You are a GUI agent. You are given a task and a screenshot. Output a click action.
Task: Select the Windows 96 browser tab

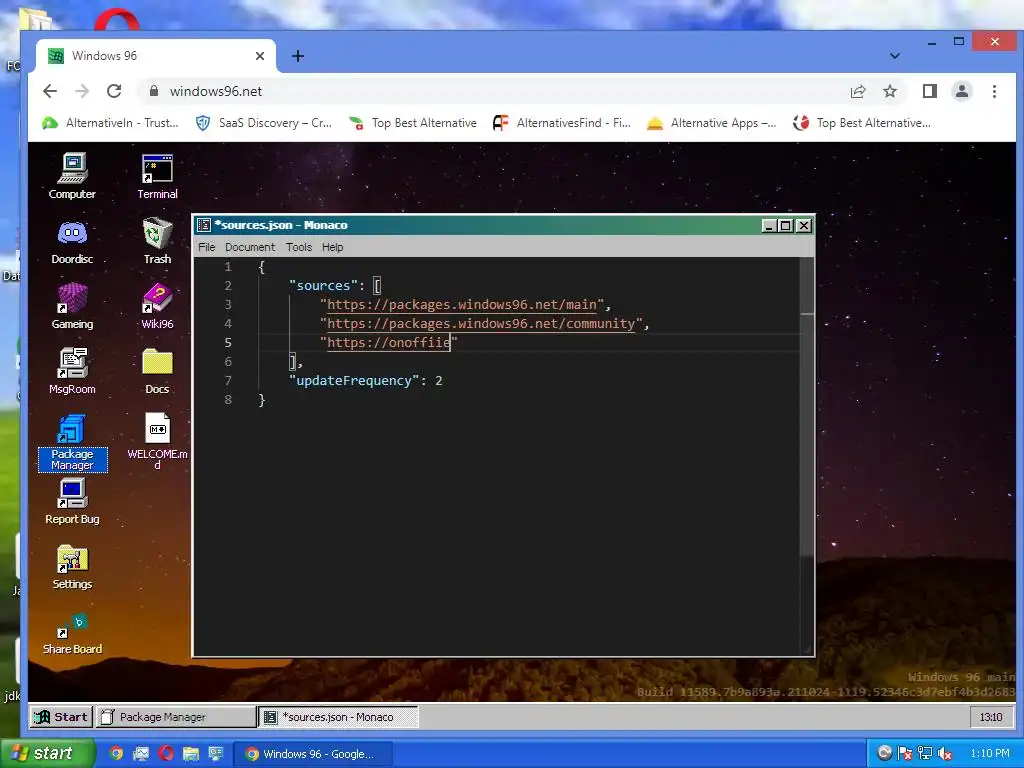[x=155, y=56]
